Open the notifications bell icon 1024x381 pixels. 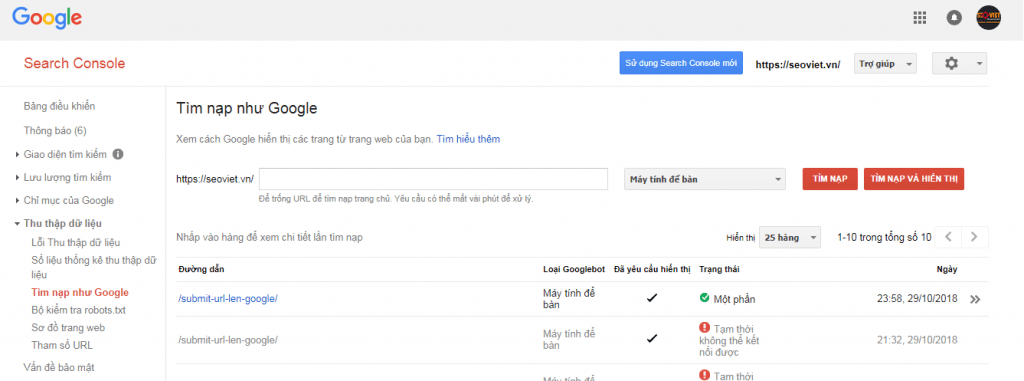coord(954,18)
